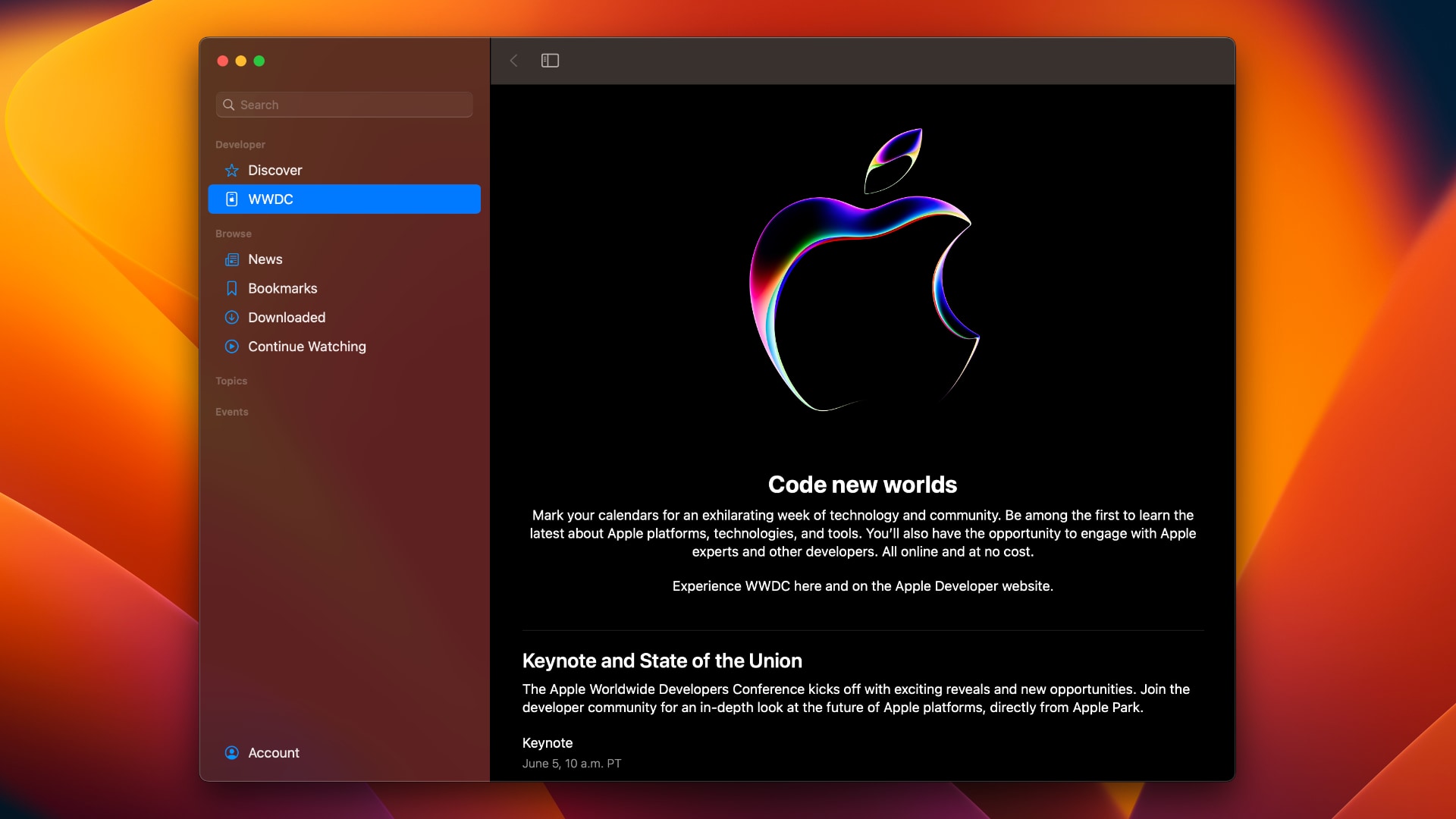The height and width of the screenshot is (819, 1456).
Task: Open the Account label at sidebar bottom
Action: pyautogui.click(x=273, y=753)
